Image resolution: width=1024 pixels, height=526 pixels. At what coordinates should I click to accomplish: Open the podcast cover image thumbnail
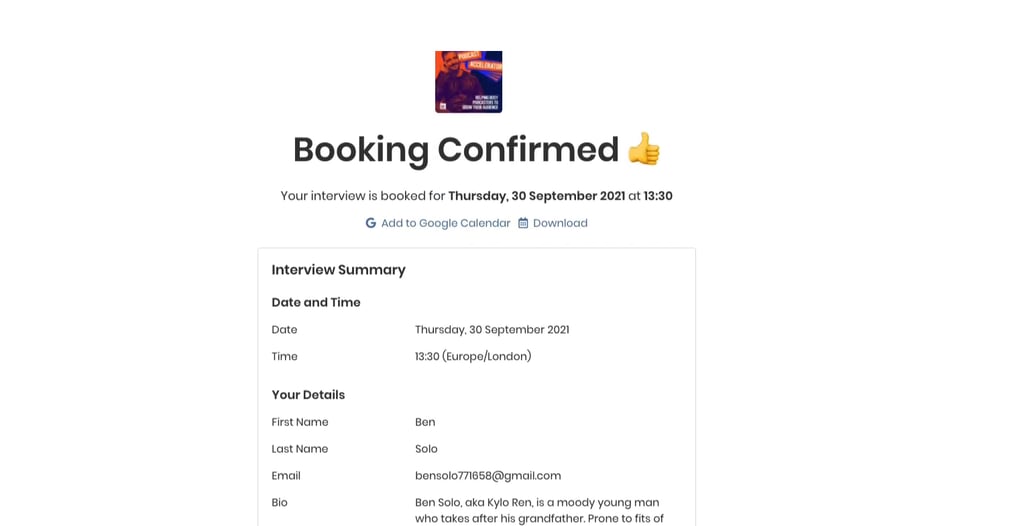coord(469,82)
